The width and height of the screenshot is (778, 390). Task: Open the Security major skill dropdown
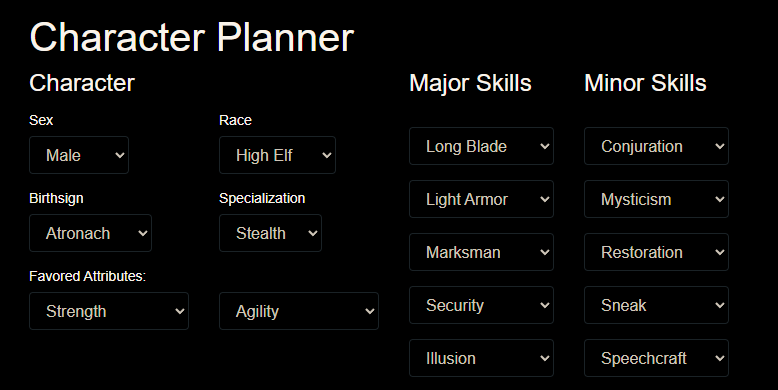coord(481,305)
